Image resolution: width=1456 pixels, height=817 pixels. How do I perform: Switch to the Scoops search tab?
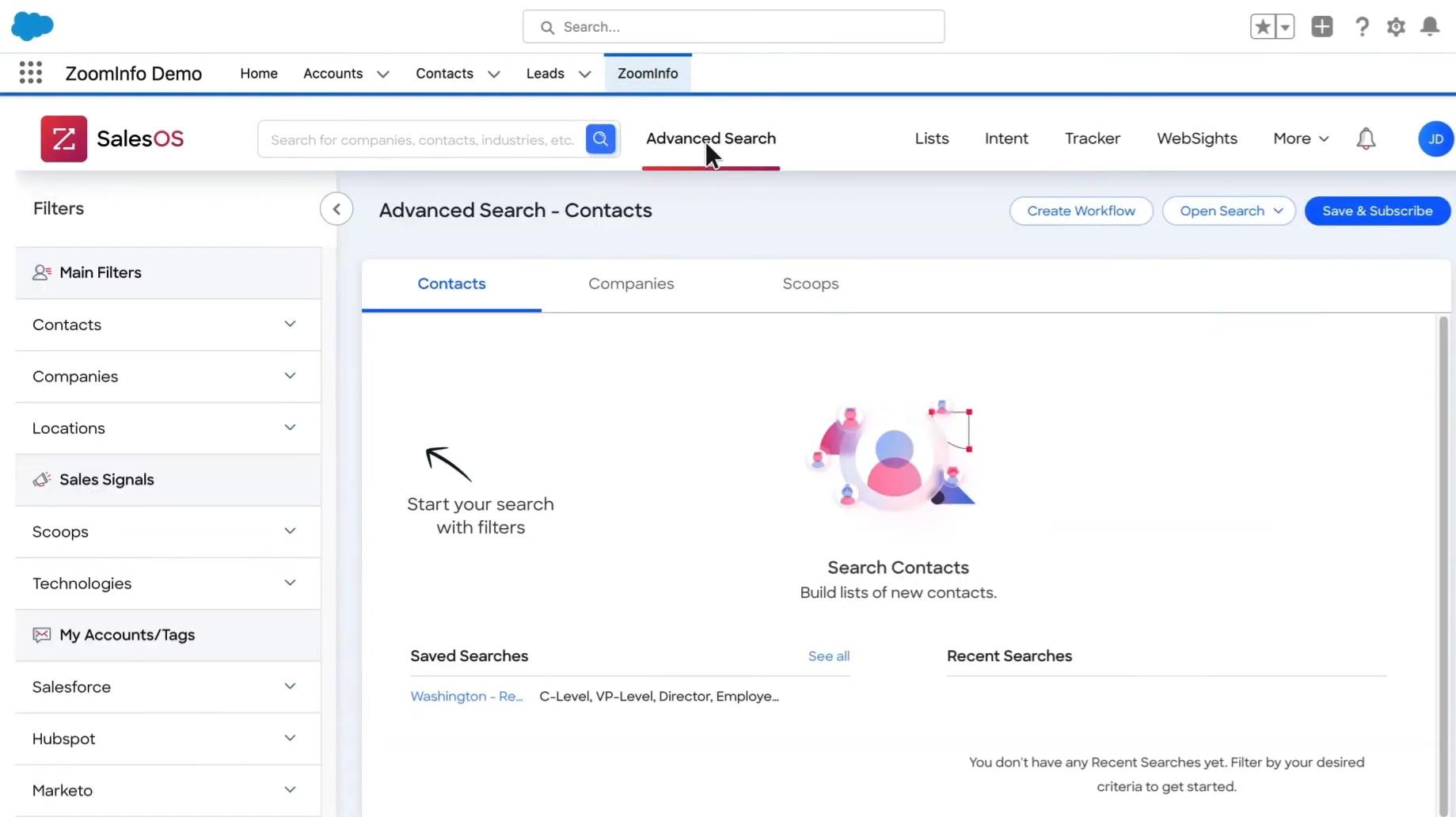tap(811, 283)
